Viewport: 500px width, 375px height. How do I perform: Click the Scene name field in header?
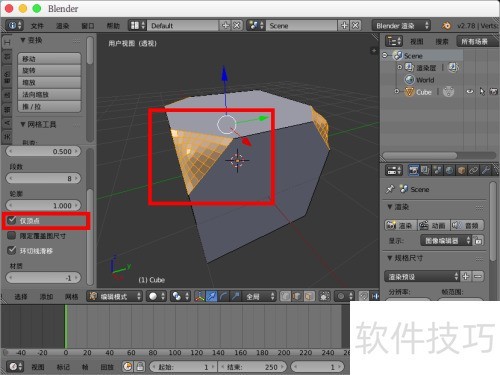(x=302, y=25)
